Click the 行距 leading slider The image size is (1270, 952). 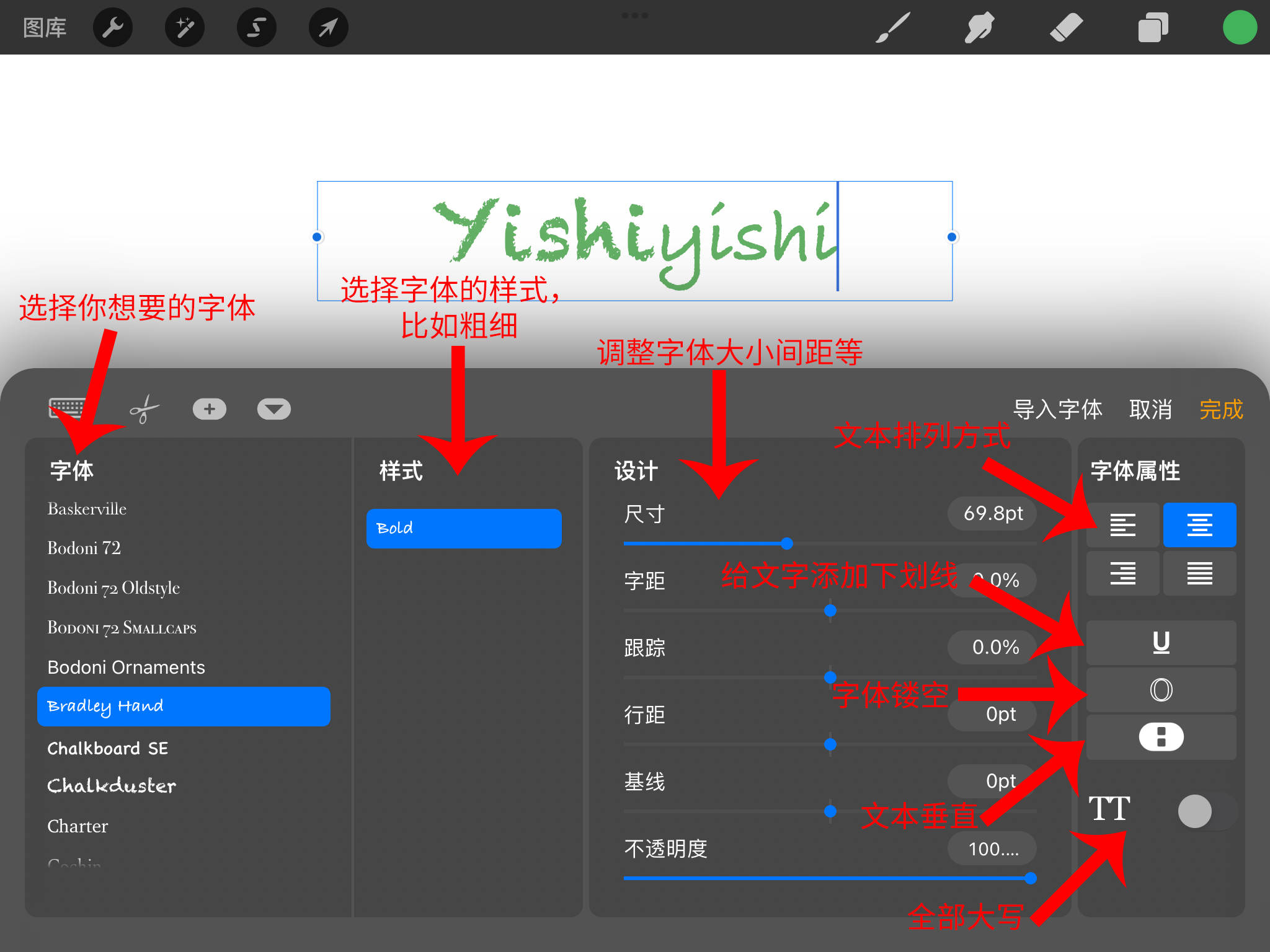(x=830, y=744)
